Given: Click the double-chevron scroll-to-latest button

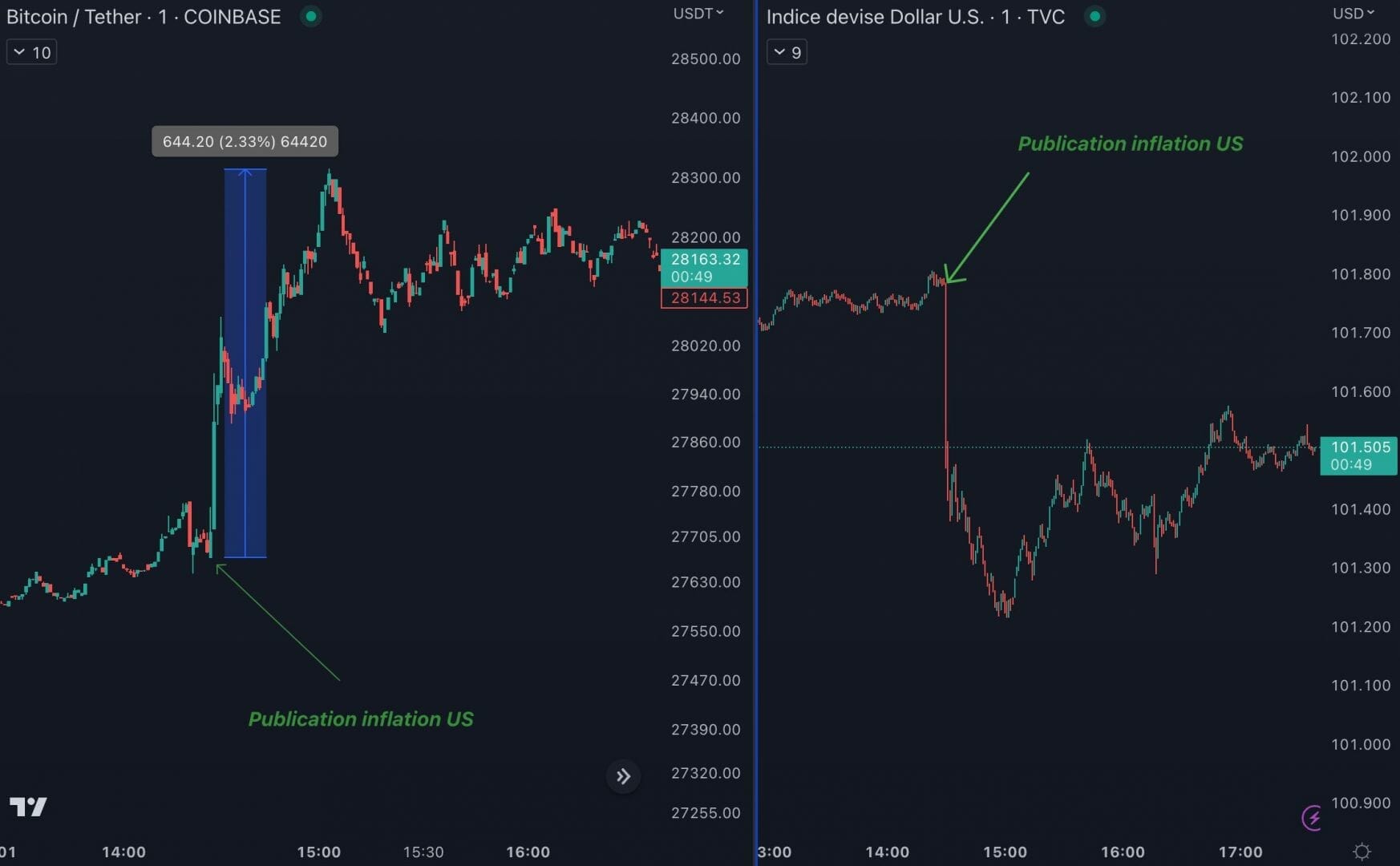Looking at the screenshot, I should point(623,776).
